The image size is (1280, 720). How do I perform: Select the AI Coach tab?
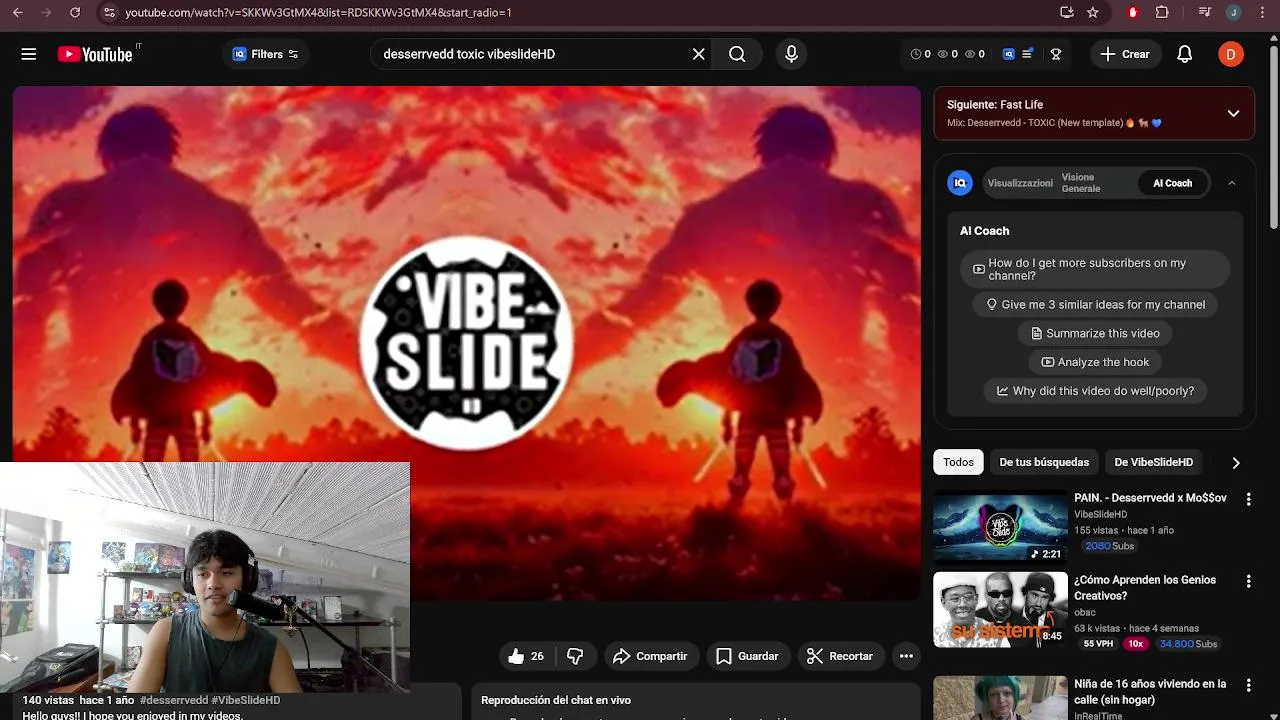click(x=1172, y=183)
